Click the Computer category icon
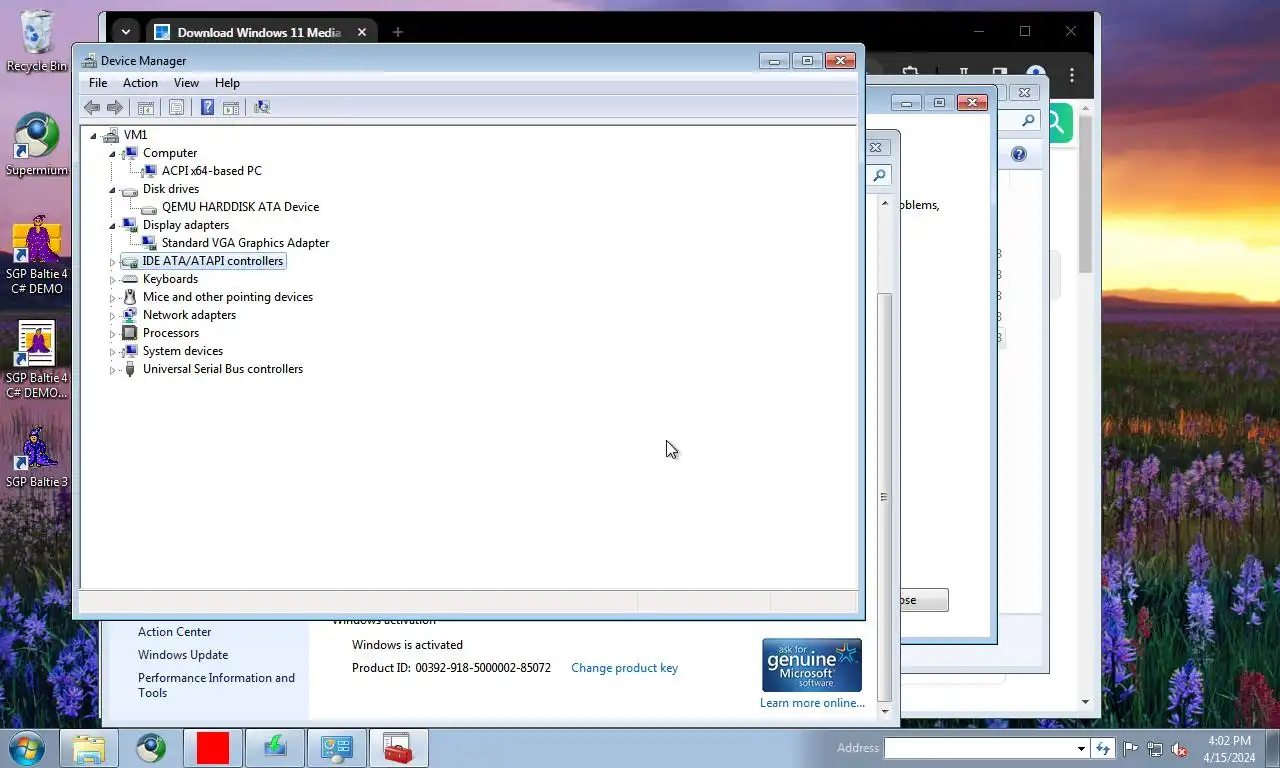Screen dimensions: 1280x768 click(x=129, y=153)
